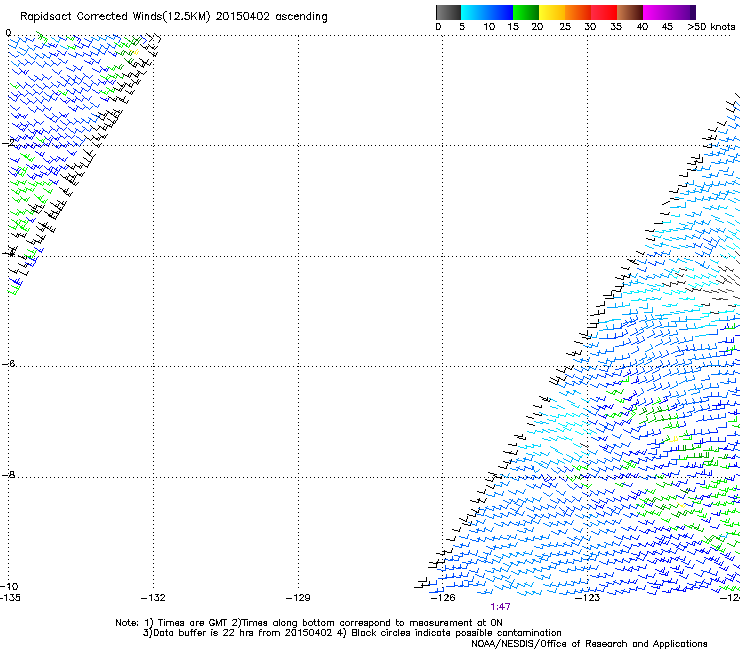Click latitude label '-10'

tap(10, 586)
